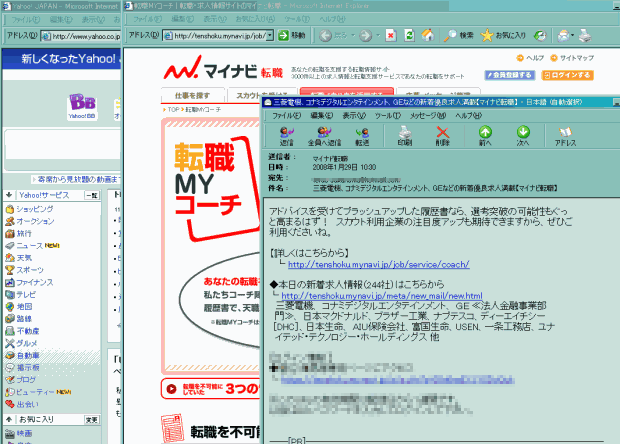The image size is (620, 444).
Task: Click the Mynavi 転職 logo
Action: coord(223,68)
